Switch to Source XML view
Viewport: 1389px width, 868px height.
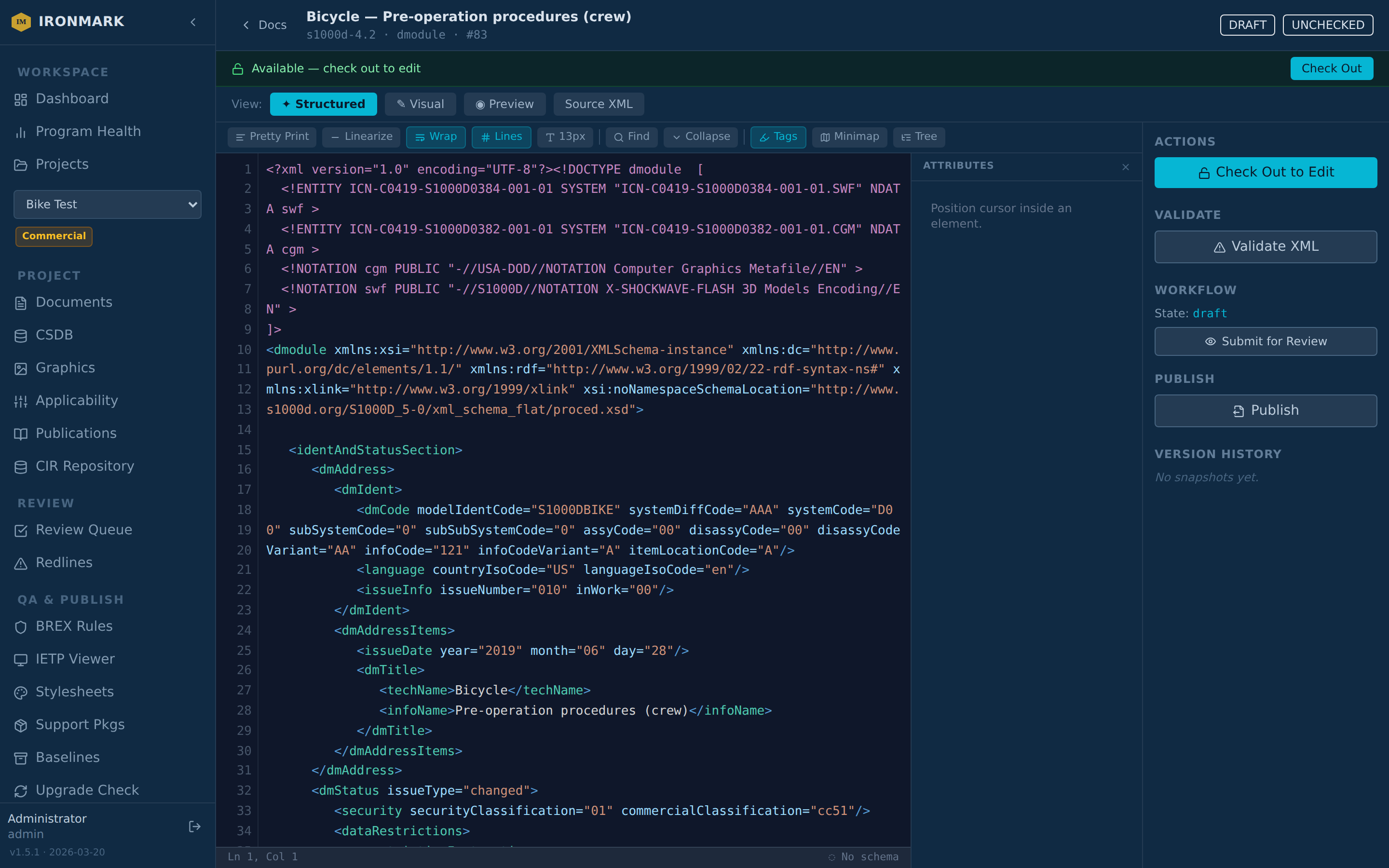599,104
